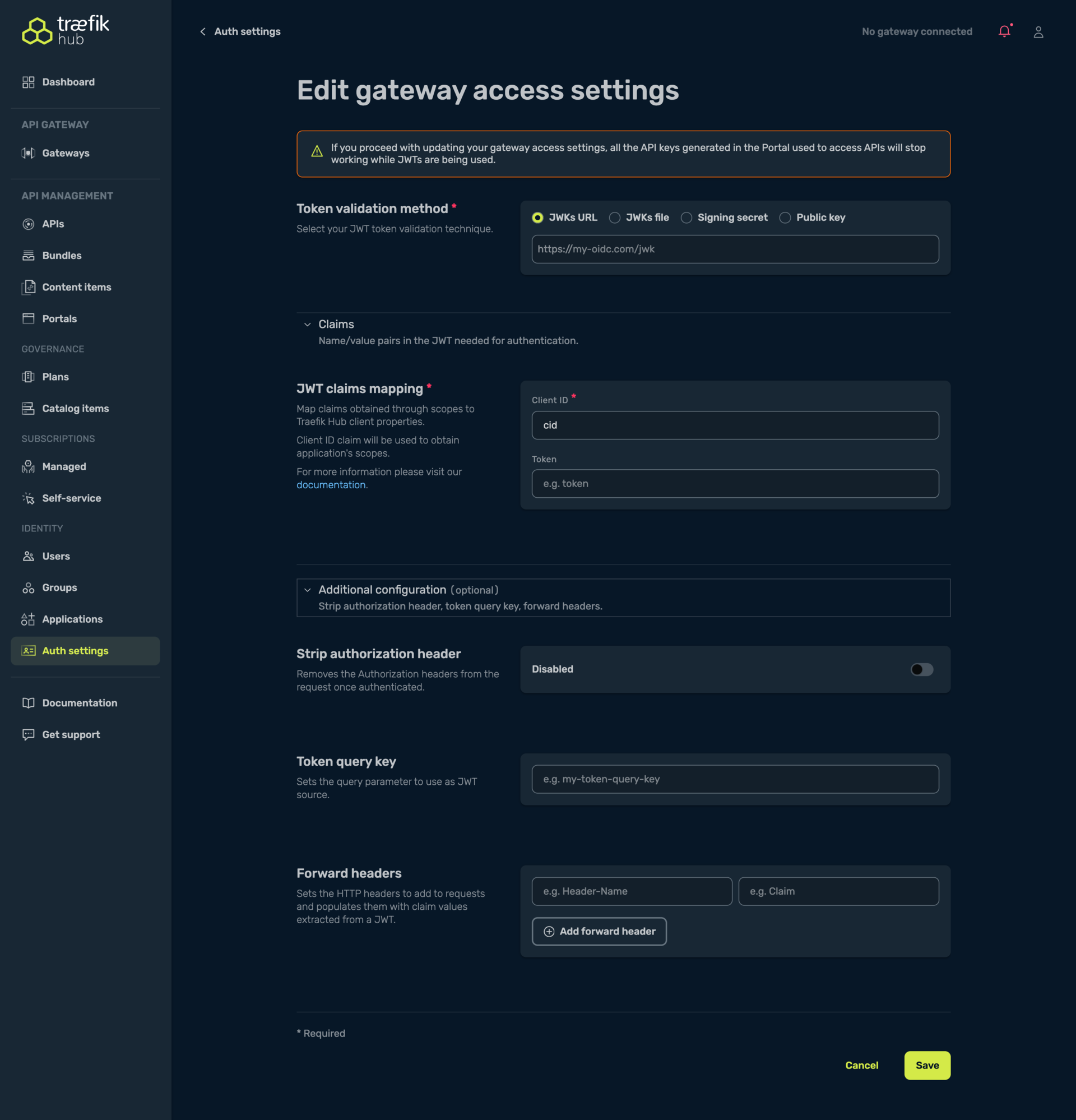Image resolution: width=1076 pixels, height=1120 pixels.
Task: Open Bundles menu item
Action: pyautogui.click(x=85, y=256)
